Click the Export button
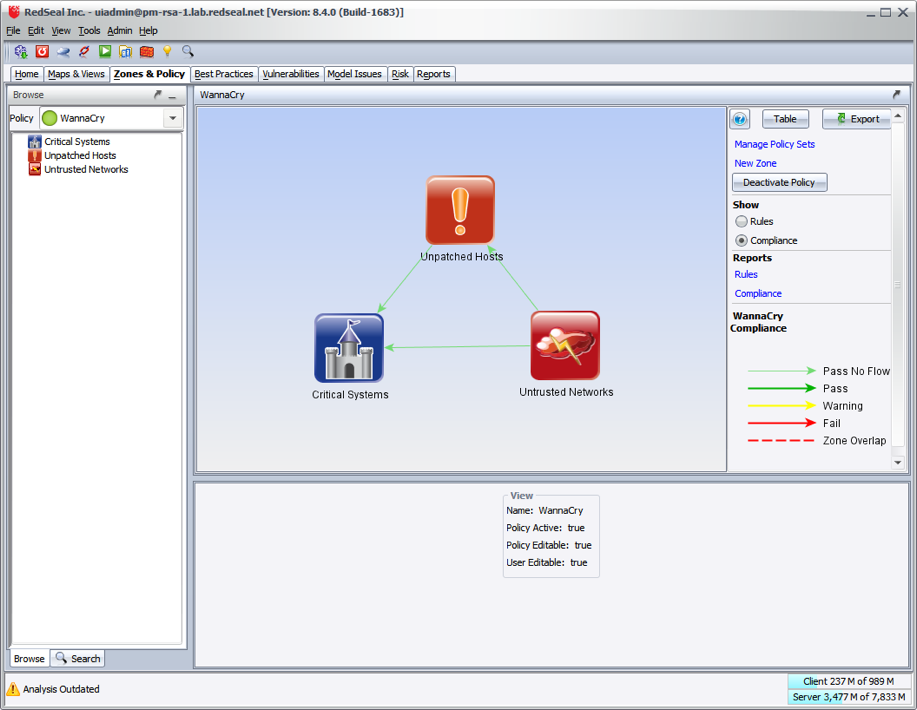Screen dimensions: 917x710 tap(857, 119)
